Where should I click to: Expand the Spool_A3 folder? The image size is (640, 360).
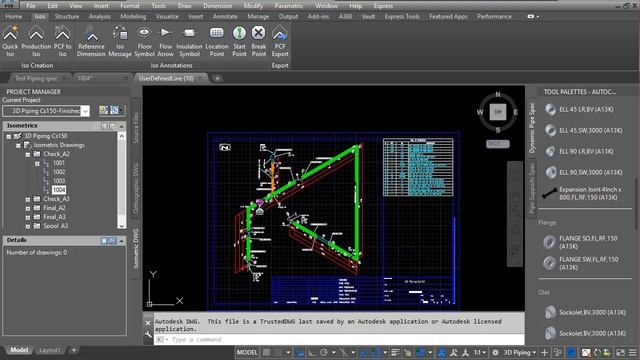pyautogui.click(x=28, y=226)
